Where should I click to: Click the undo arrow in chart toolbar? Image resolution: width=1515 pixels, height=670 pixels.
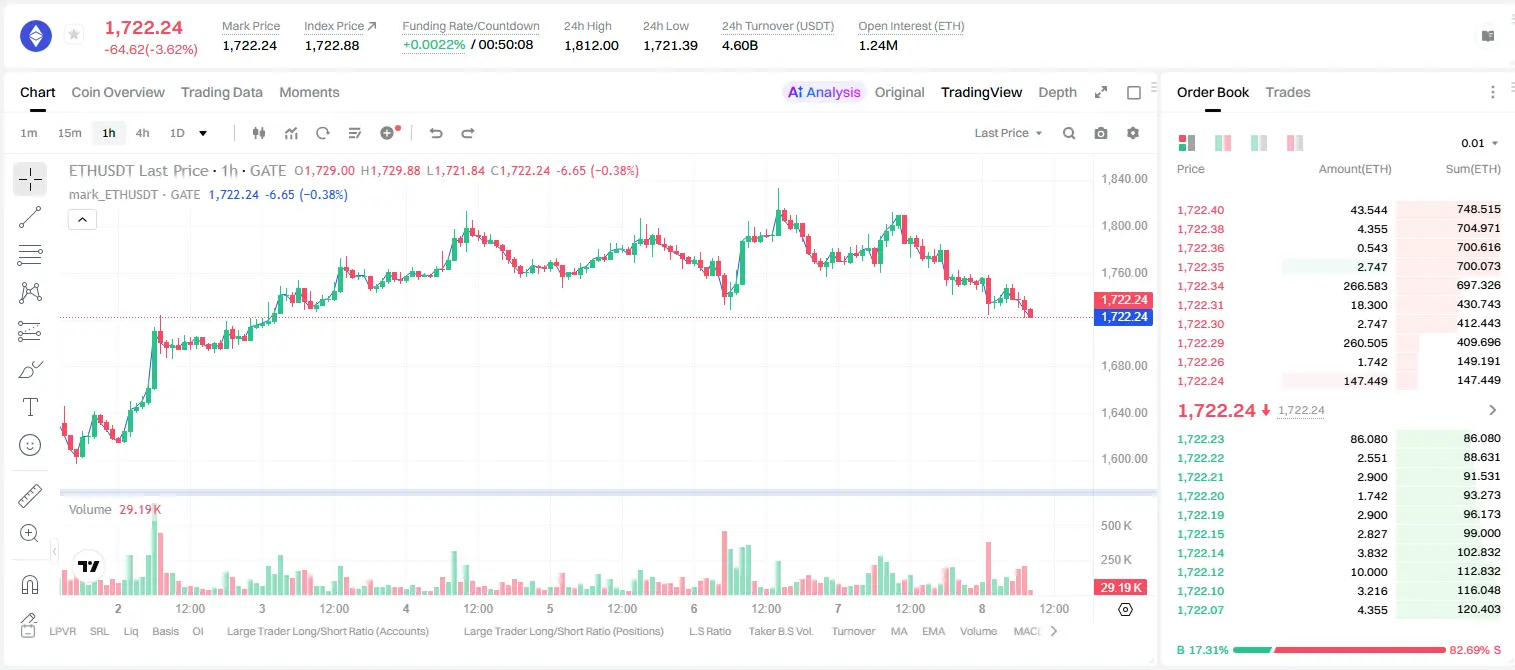pyautogui.click(x=436, y=133)
